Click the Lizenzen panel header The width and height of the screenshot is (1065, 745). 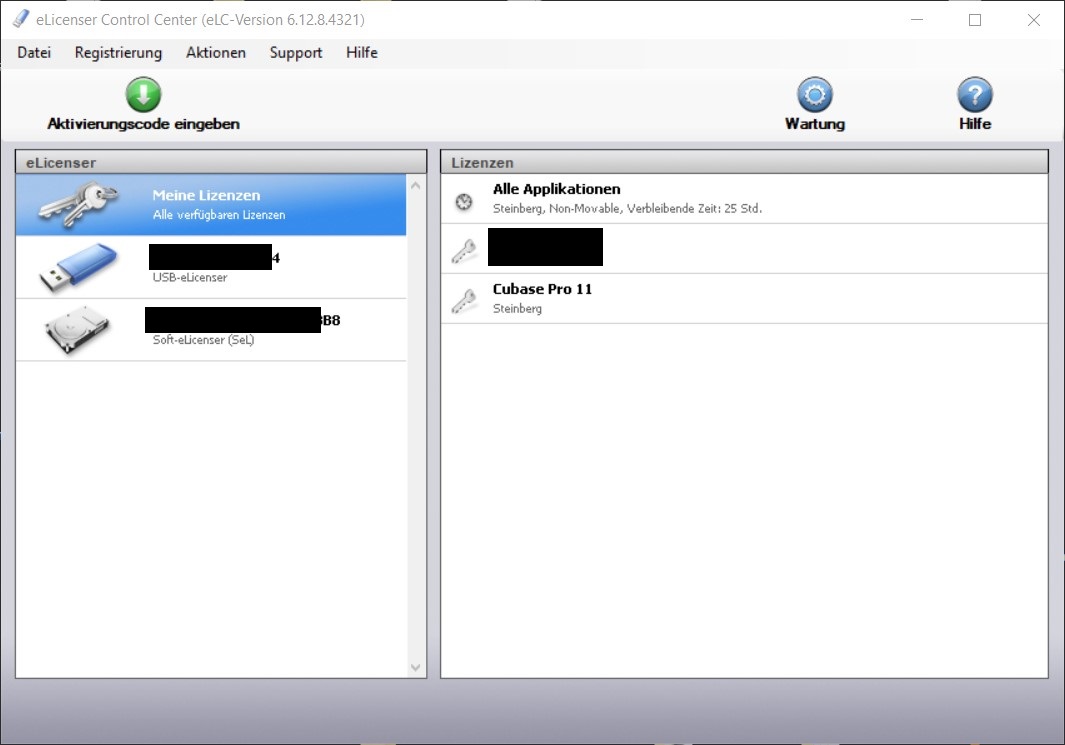tap(744, 162)
